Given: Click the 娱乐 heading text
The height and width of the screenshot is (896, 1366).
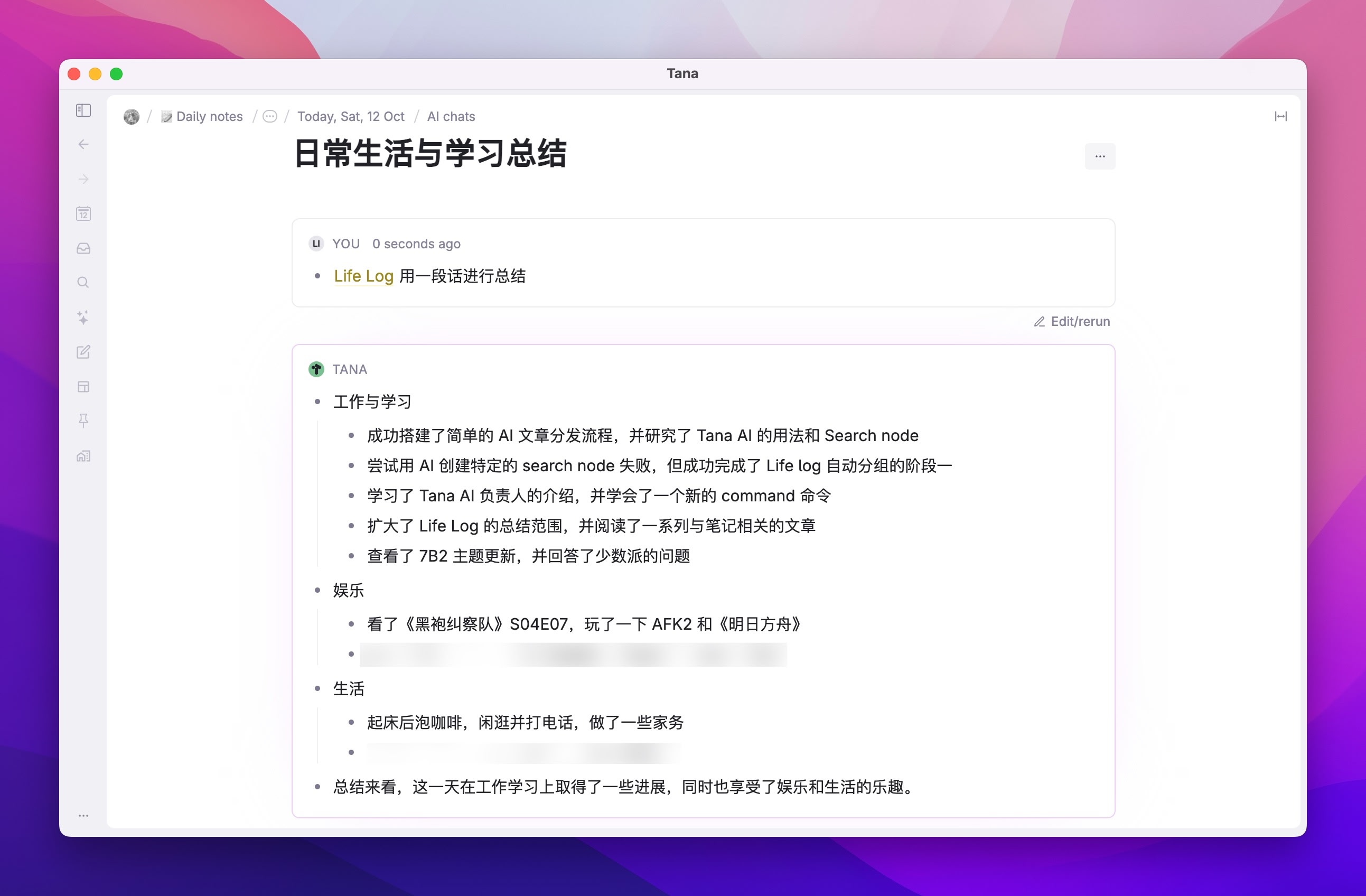Looking at the screenshot, I should point(349,590).
